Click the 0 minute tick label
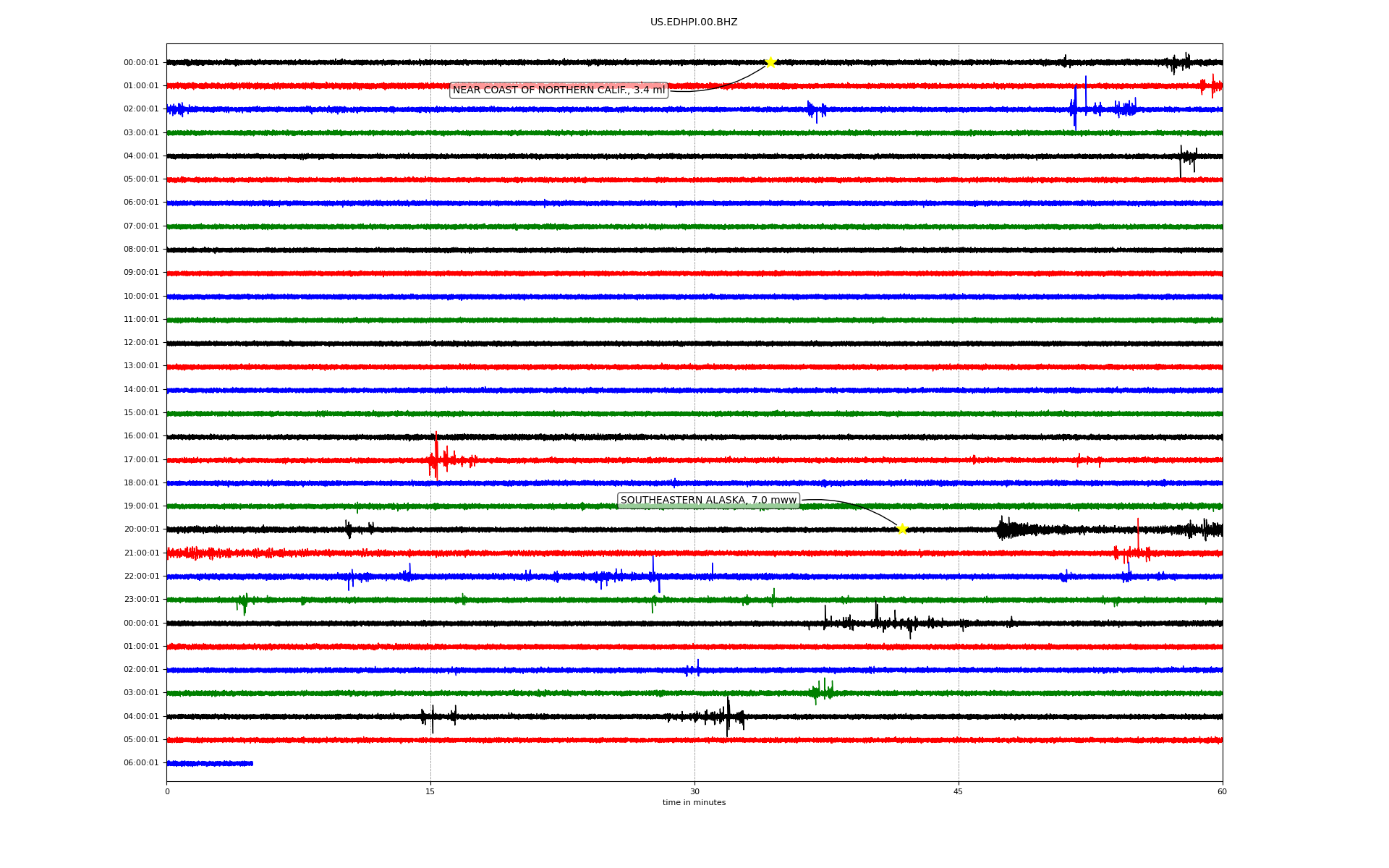This screenshot has height=868, width=1389. click(x=167, y=791)
